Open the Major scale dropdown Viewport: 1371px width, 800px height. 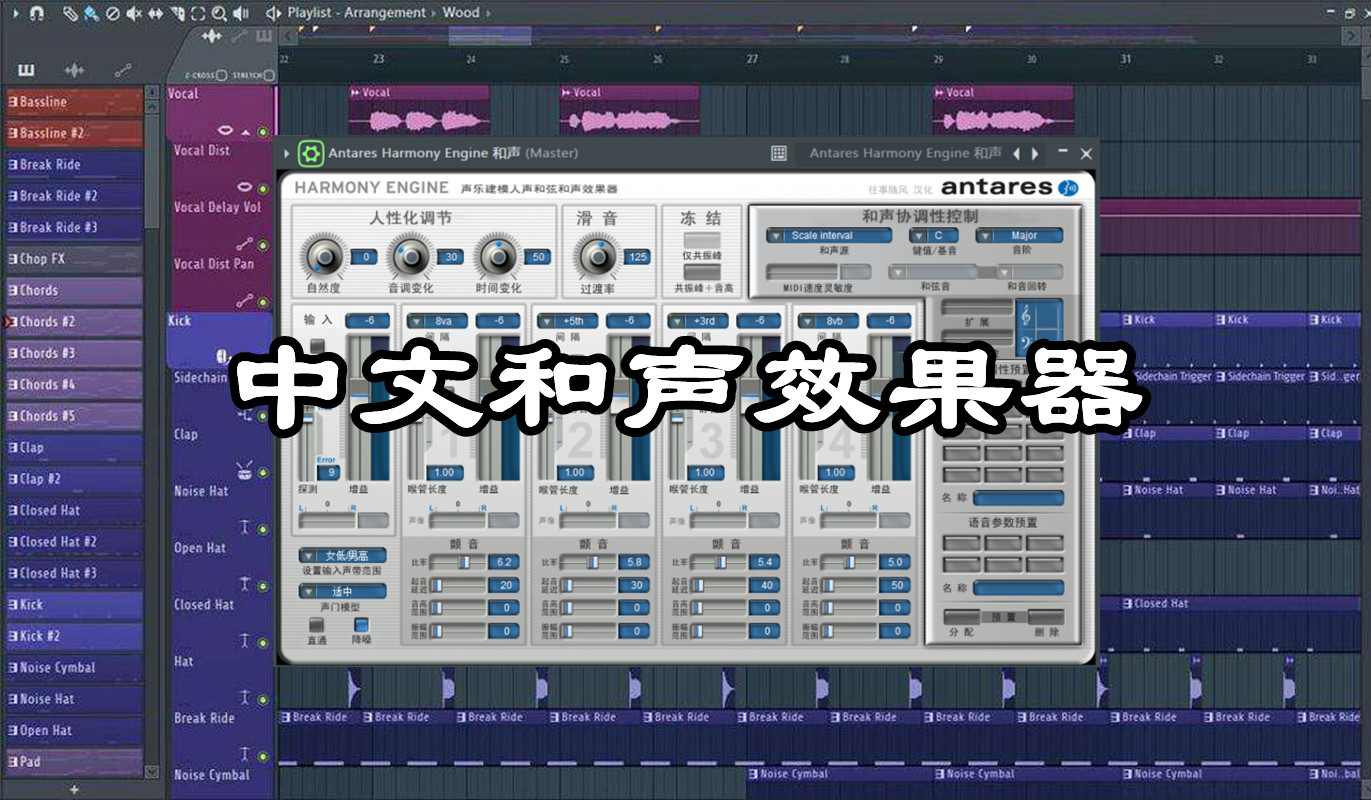tap(1019, 236)
